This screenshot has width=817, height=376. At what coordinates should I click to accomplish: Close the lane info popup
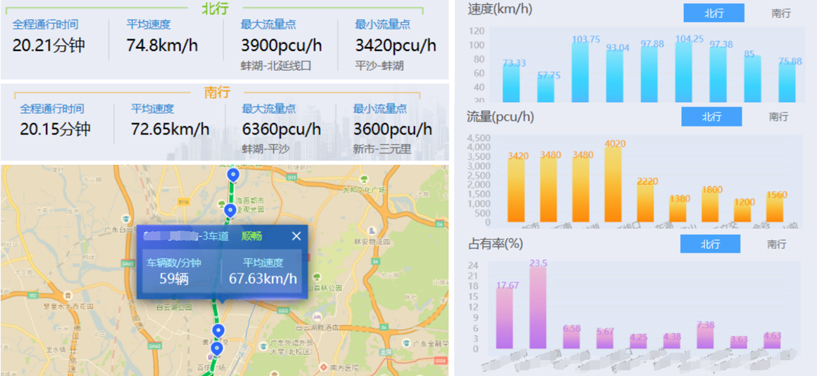tap(296, 236)
